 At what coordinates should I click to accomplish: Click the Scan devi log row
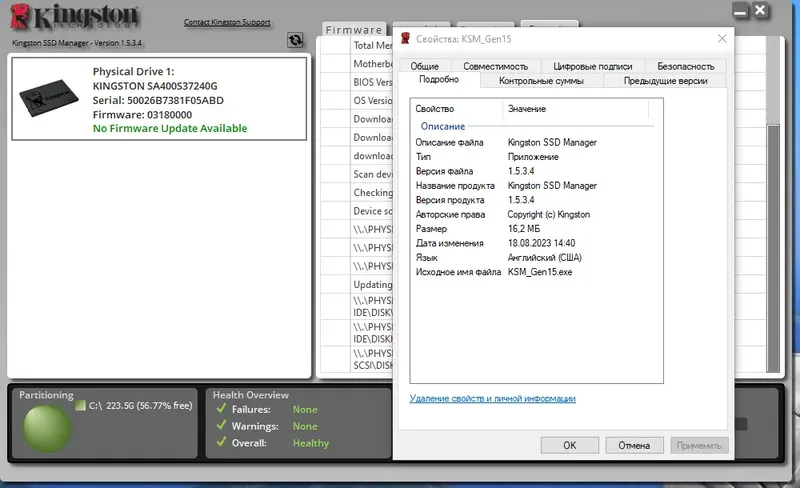pos(357,174)
